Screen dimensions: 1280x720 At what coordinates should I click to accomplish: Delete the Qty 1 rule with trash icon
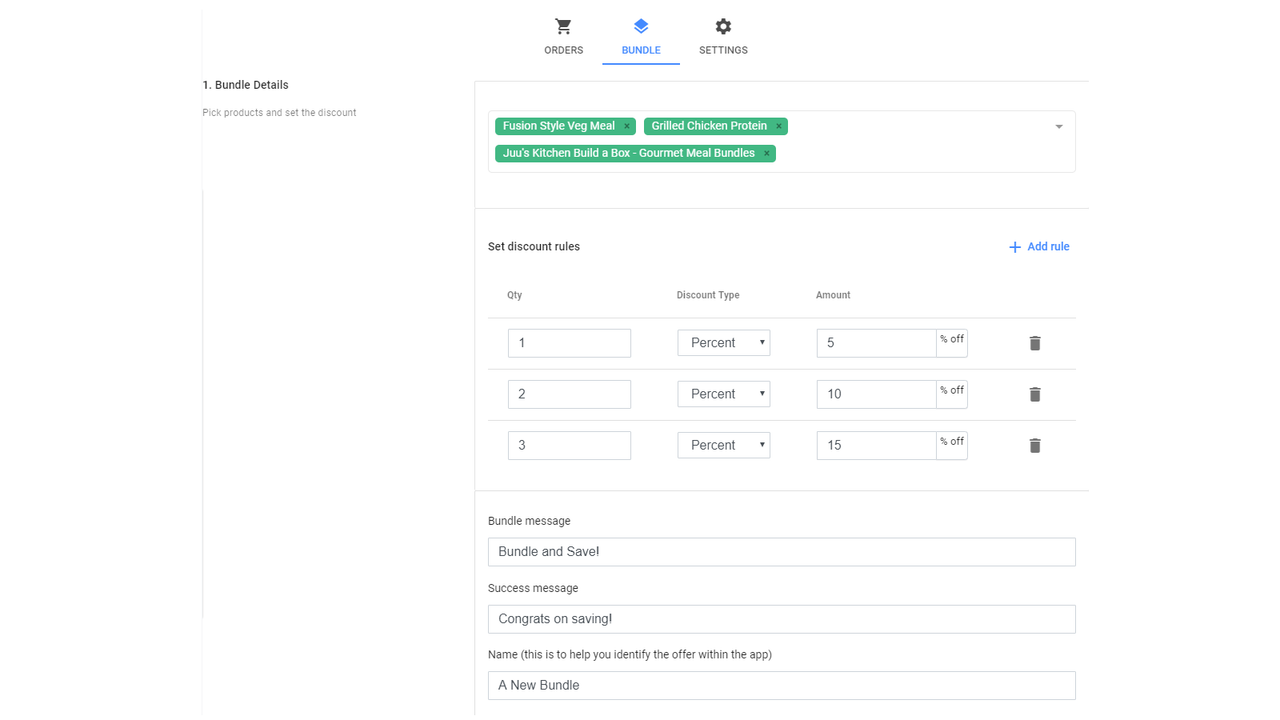pos(1034,343)
